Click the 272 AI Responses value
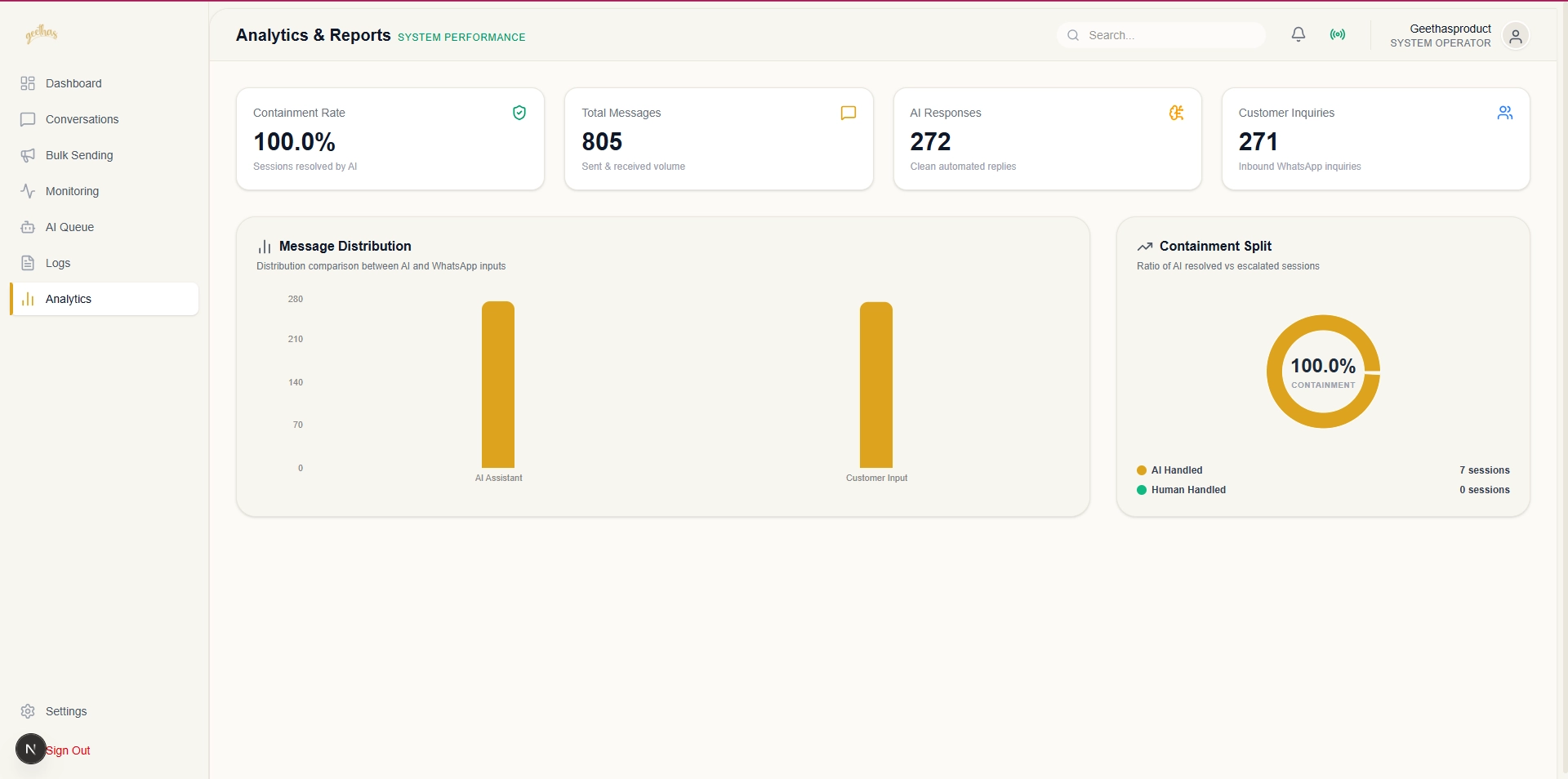 [x=930, y=142]
